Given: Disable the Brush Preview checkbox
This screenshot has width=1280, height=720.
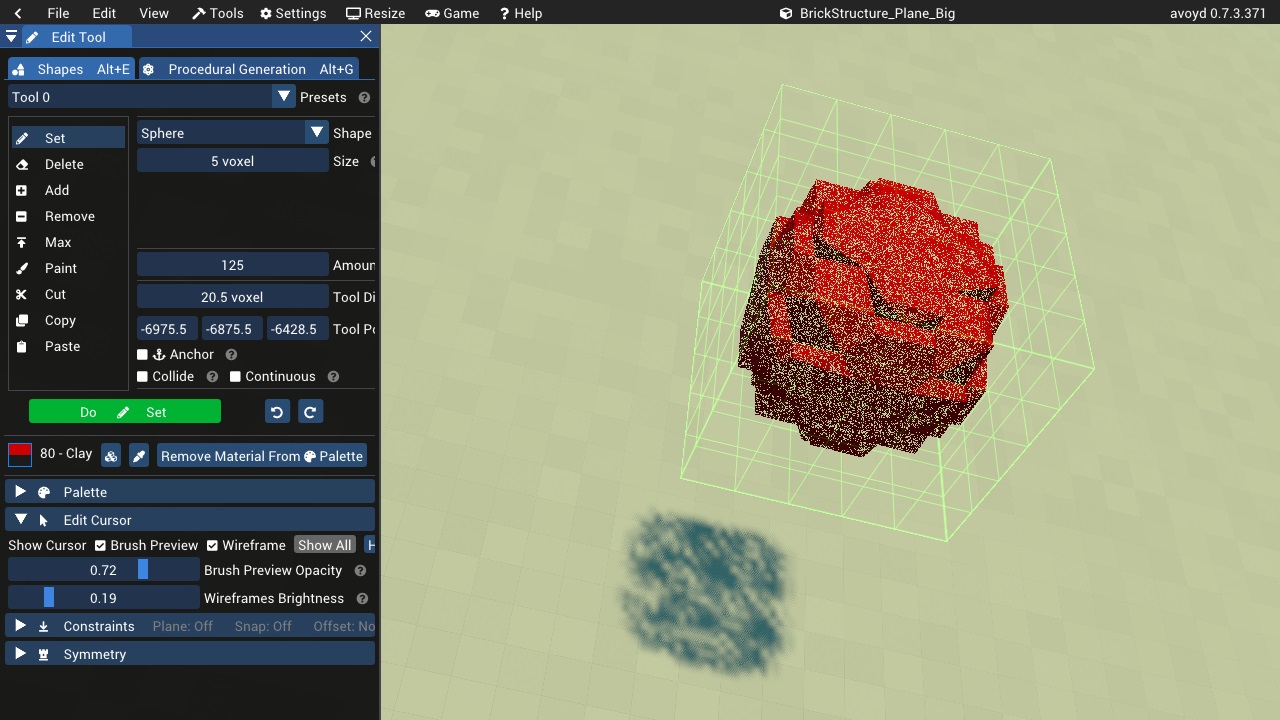Looking at the screenshot, I should [x=102, y=545].
